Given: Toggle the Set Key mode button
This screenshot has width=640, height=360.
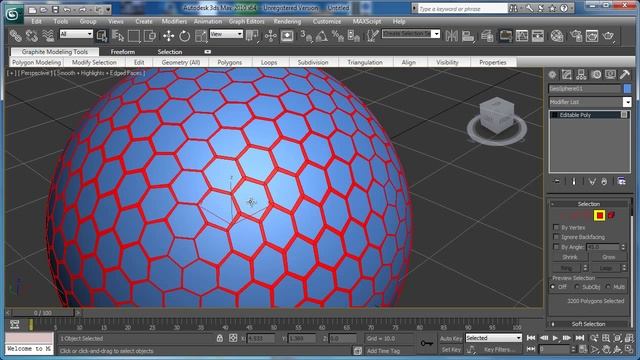Looking at the screenshot, I should pos(451,350).
